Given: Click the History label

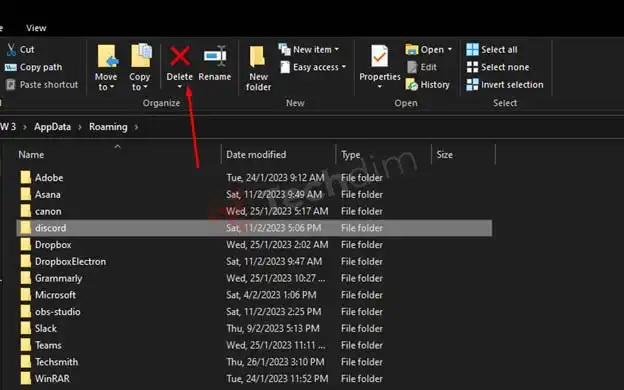Looking at the screenshot, I should click(x=435, y=85).
